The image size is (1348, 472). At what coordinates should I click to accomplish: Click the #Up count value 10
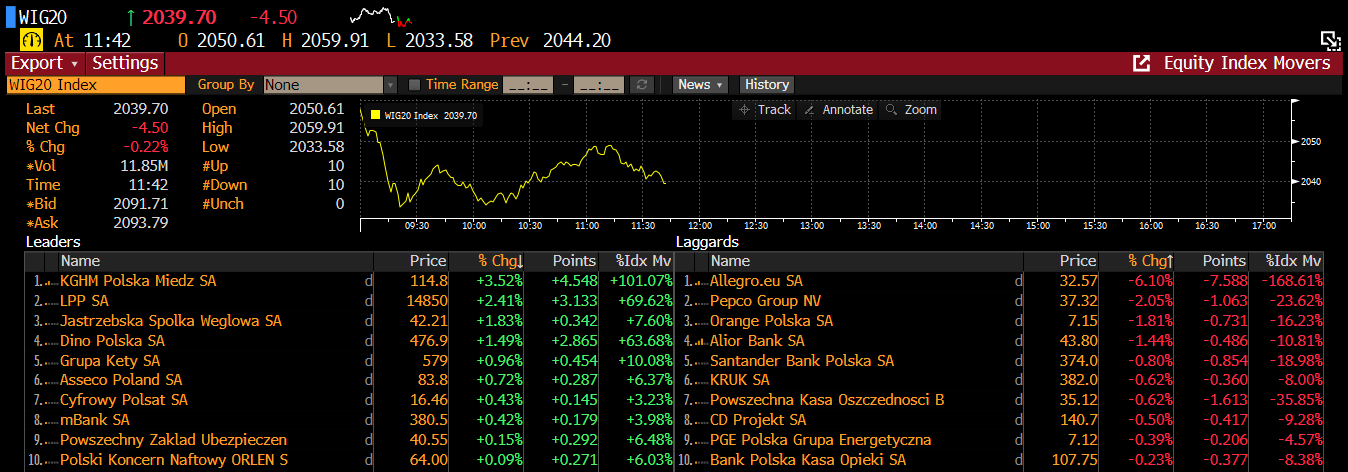point(336,166)
